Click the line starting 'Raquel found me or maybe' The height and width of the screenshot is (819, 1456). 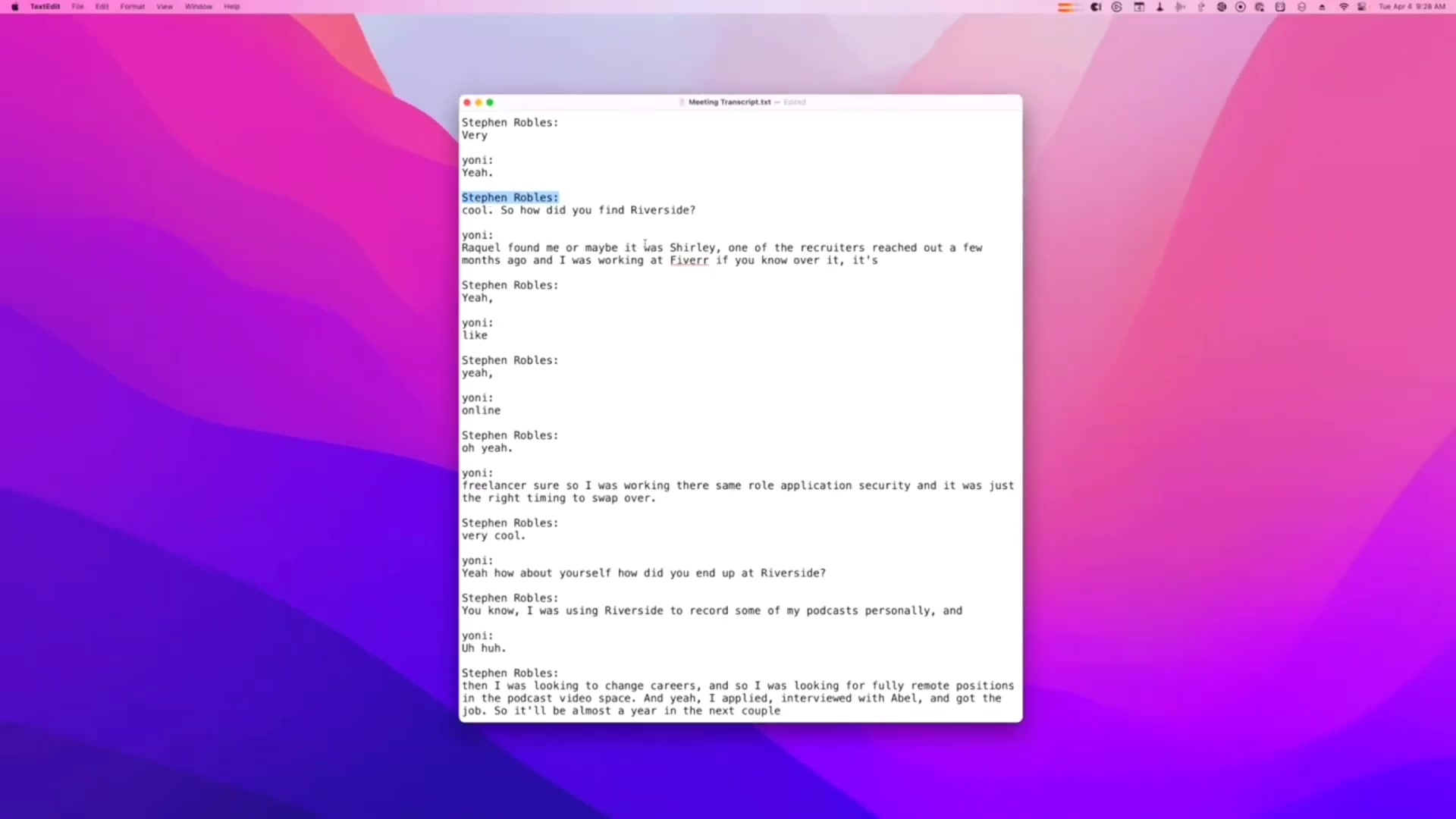point(722,248)
